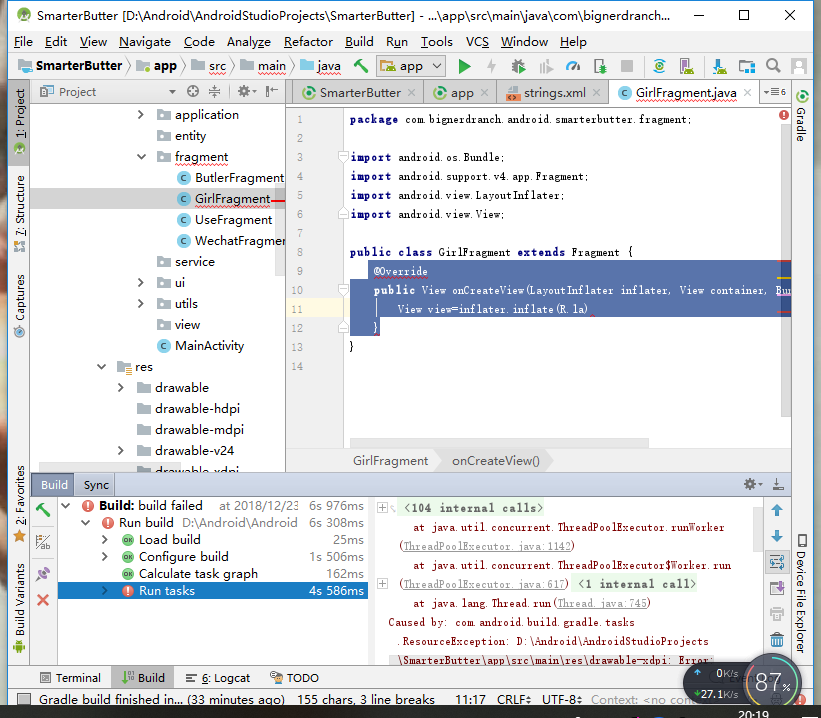821x718 pixels.
Task: Click the Debug app bug icon
Action: click(x=518, y=66)
